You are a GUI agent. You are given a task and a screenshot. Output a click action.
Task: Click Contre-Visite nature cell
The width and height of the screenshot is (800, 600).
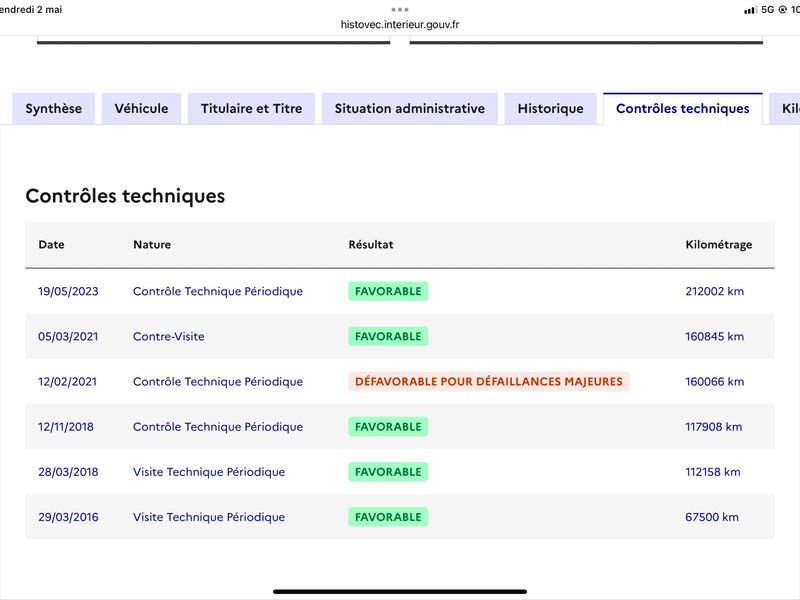pos(169,337)
